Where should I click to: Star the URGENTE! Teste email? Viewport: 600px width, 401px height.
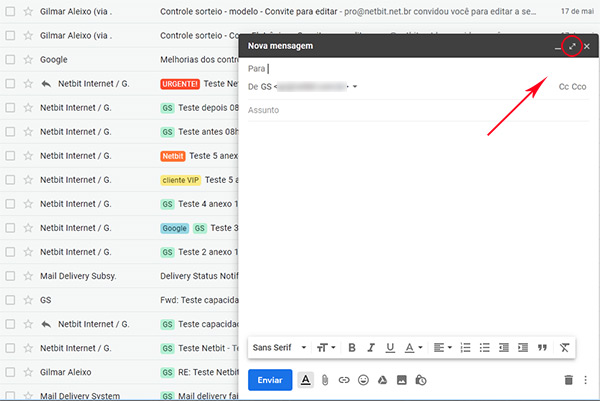click(x=28, y=84)
